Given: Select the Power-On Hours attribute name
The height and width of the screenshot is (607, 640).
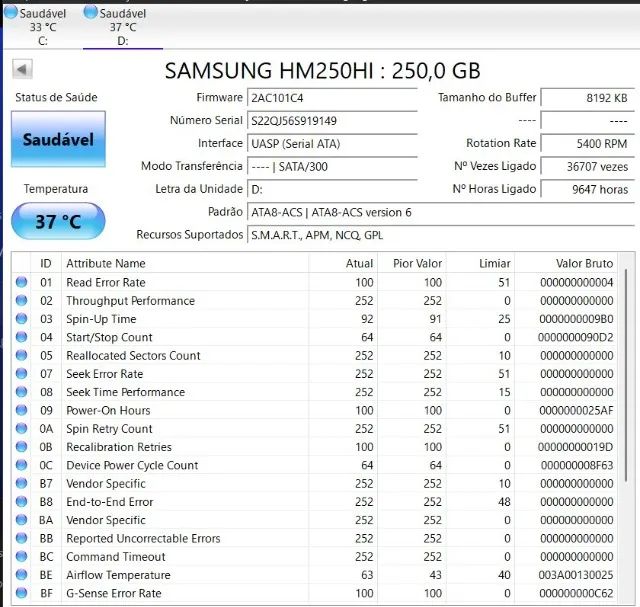Looking at the screenshot, I should [x=108, y=410].
